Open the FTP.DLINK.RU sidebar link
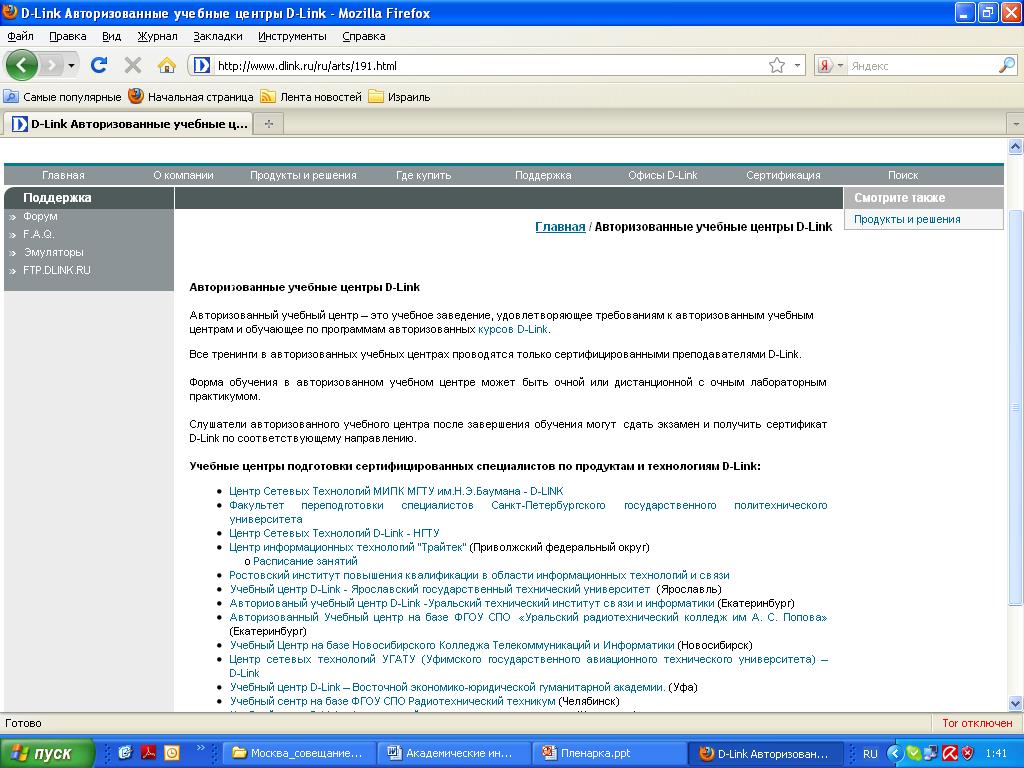 (57, 270)
